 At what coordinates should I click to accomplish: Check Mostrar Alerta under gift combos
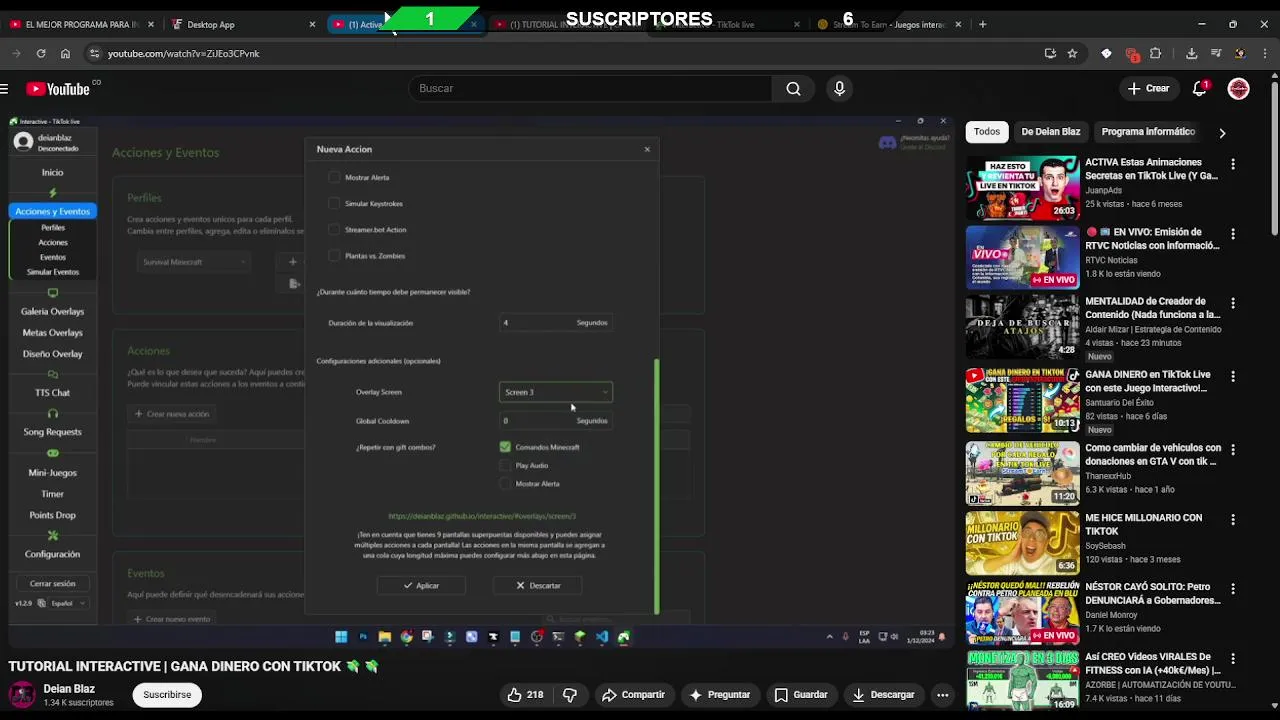pos(505,483)
